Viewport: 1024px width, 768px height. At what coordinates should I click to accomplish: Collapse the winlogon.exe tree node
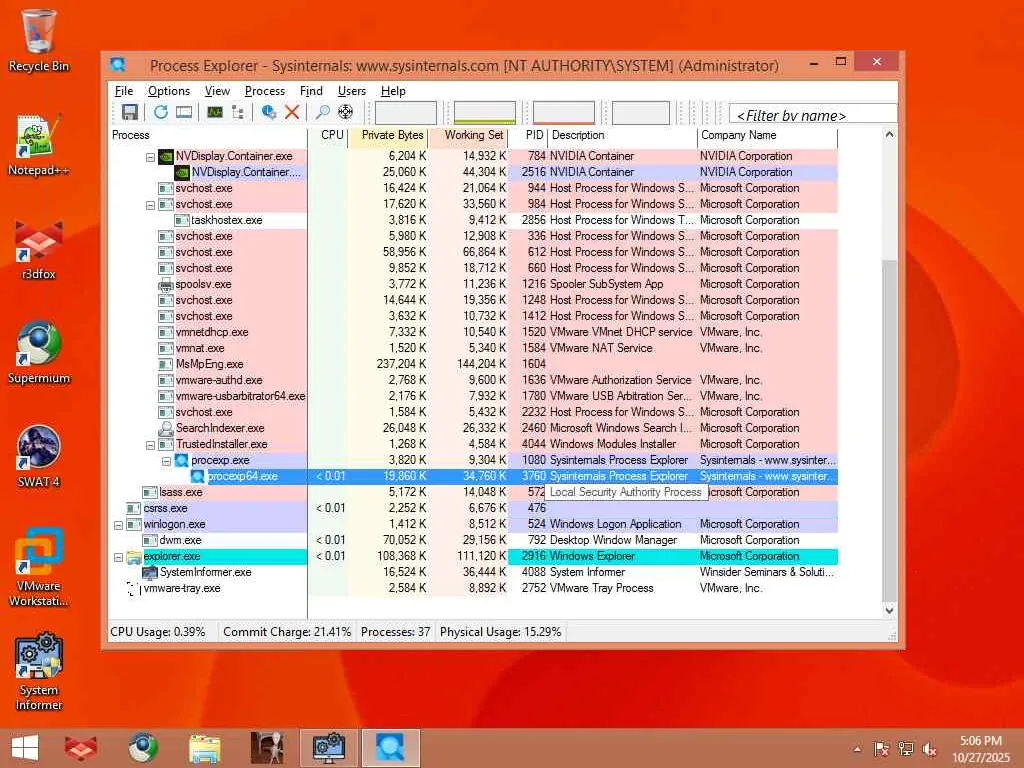point(118,525)
